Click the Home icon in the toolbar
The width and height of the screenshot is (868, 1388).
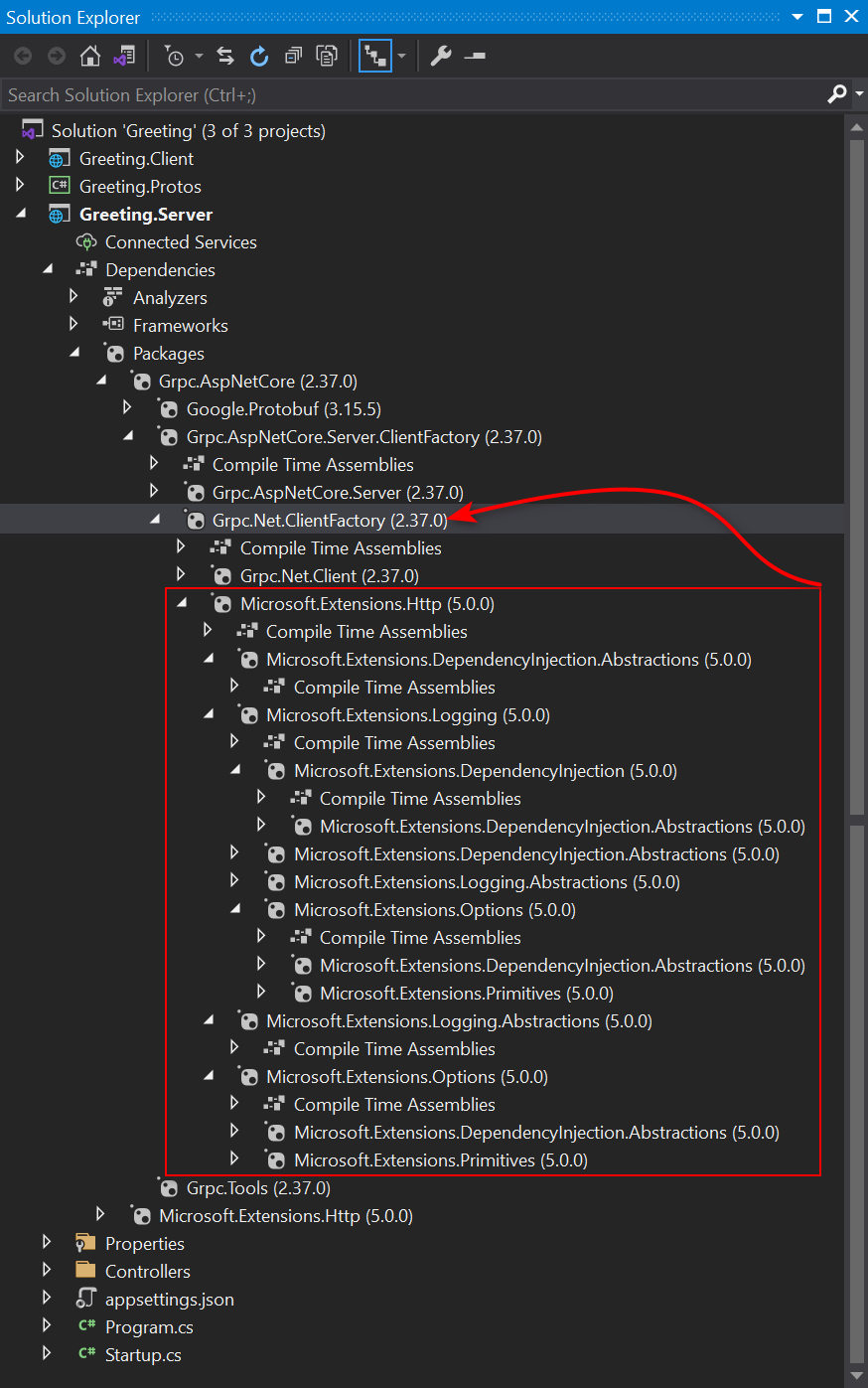90,57
